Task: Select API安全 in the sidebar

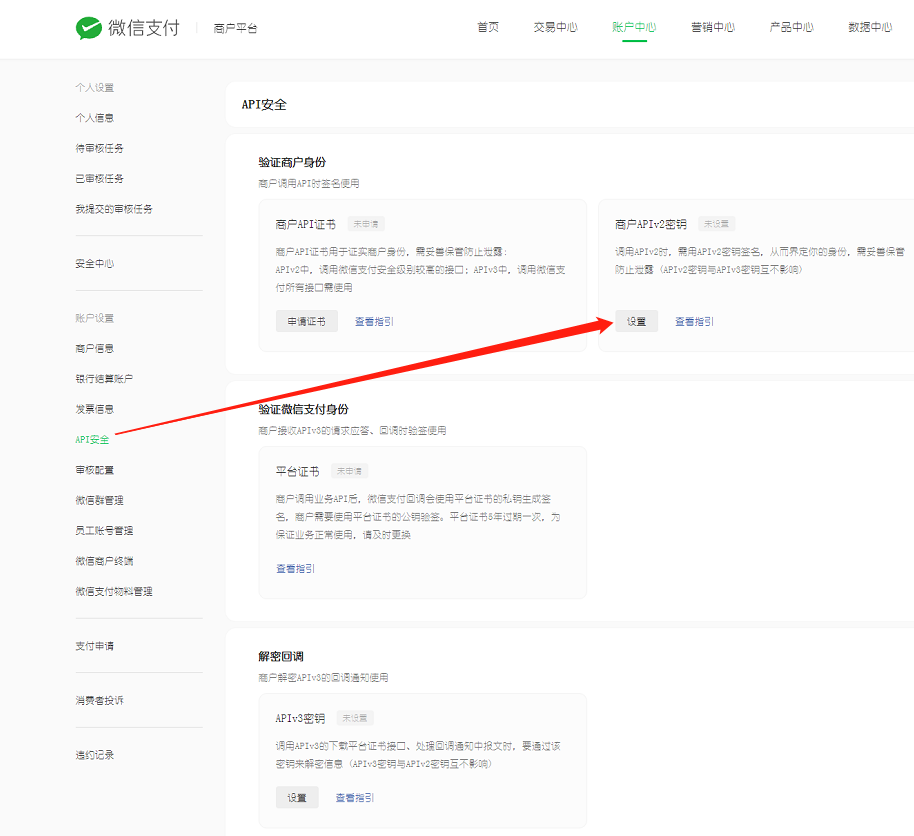Action: pos(92,440)
